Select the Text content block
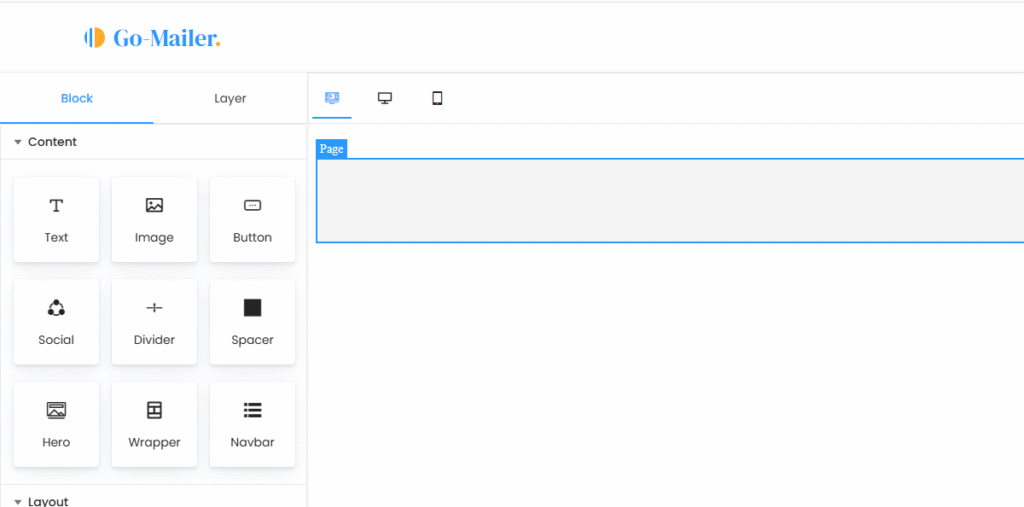The height and width of the screenshot is (507, 1024). pos(56,220)
